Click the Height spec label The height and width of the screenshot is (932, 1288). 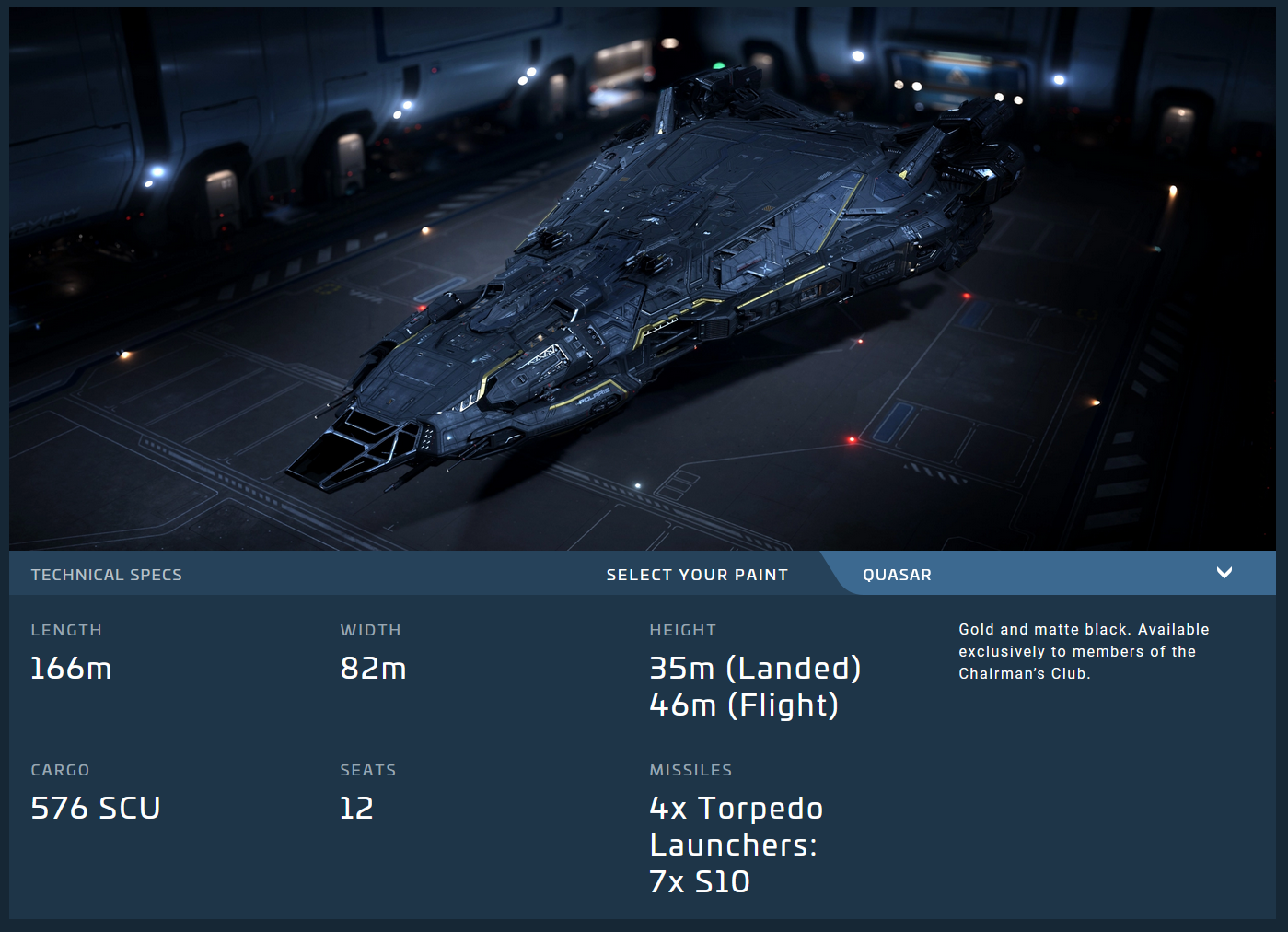tap(682, 630)
